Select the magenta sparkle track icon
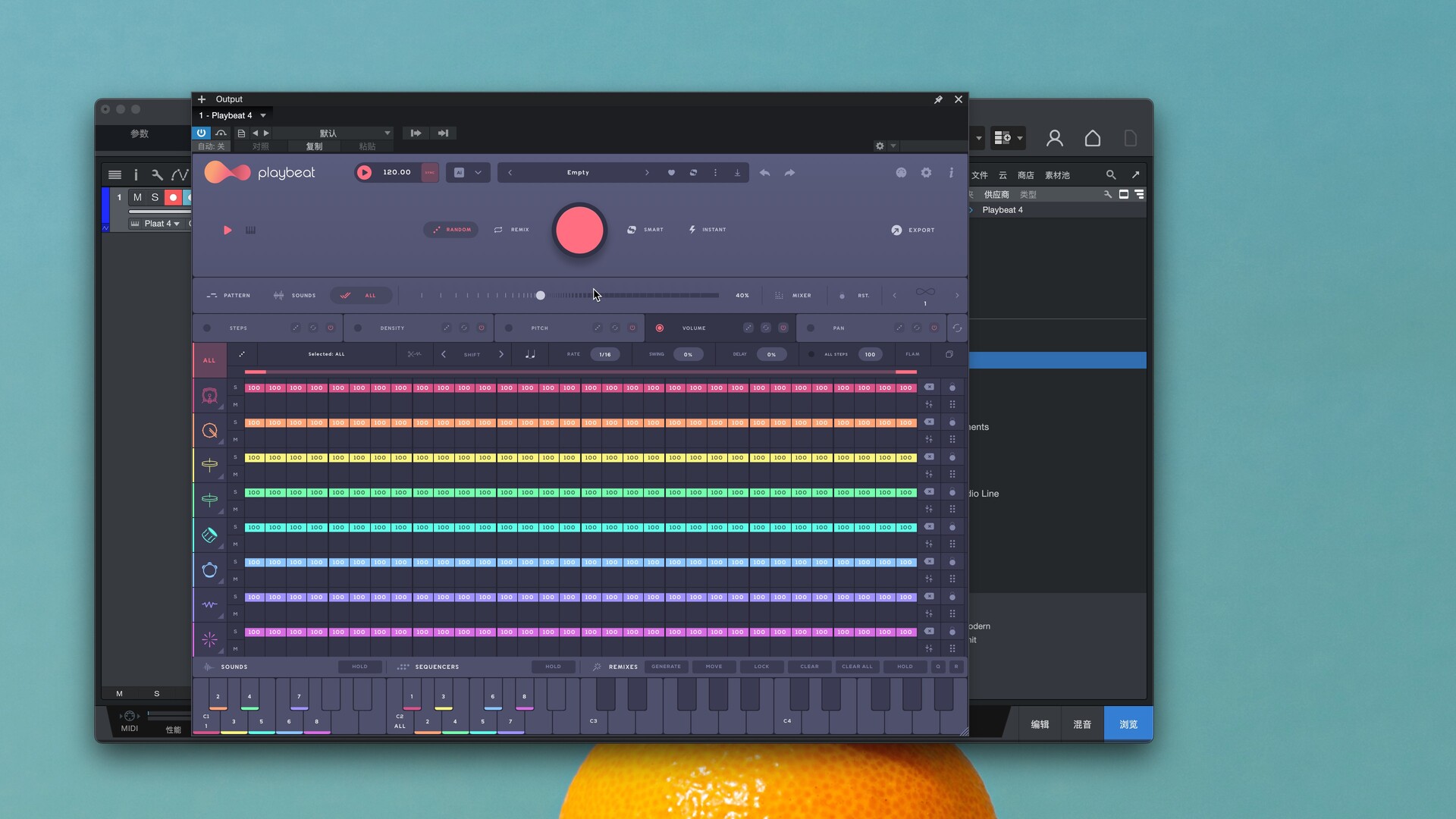 210,640
